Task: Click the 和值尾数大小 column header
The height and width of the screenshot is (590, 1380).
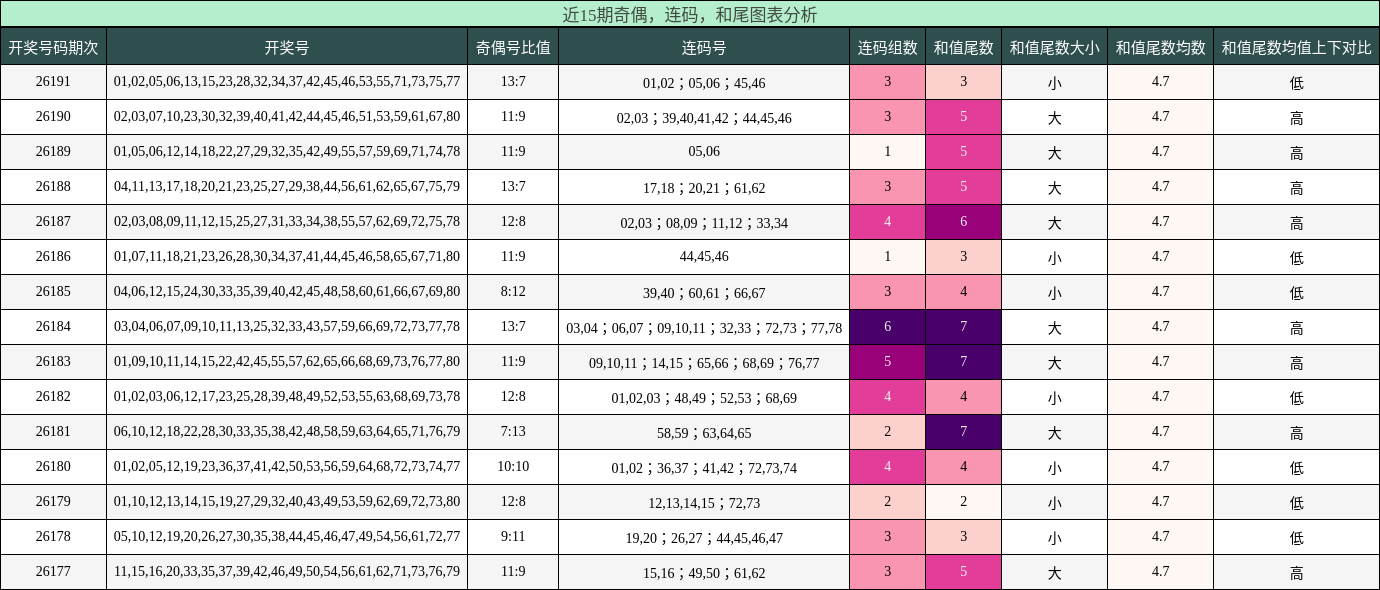Action: [x=1054, y=47]
